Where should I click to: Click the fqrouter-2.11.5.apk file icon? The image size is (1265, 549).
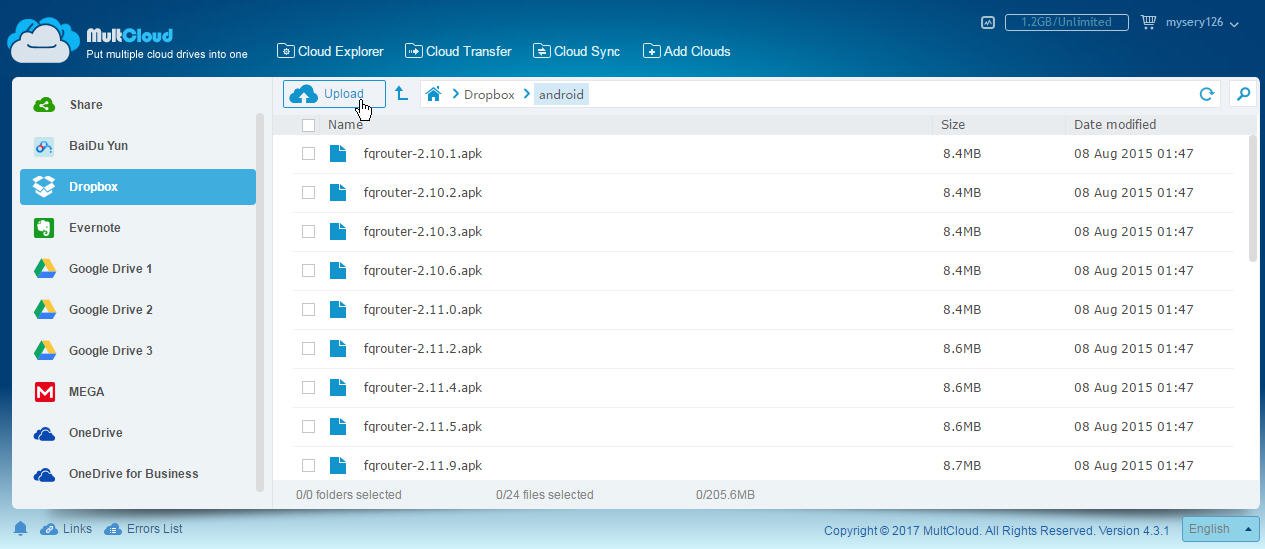tap(338, 426)
